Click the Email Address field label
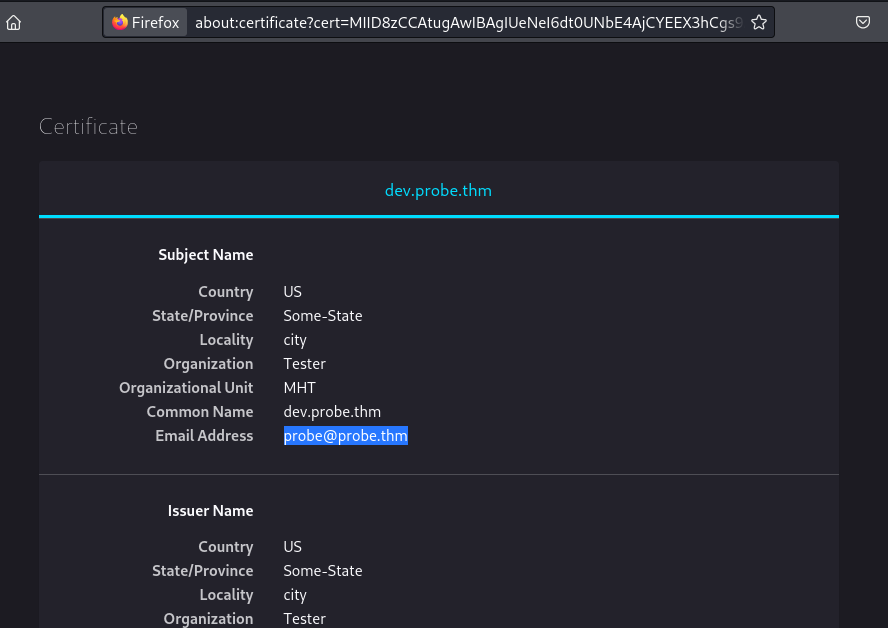Viewport: 888px width, 628px height. [x=204, y=436]
